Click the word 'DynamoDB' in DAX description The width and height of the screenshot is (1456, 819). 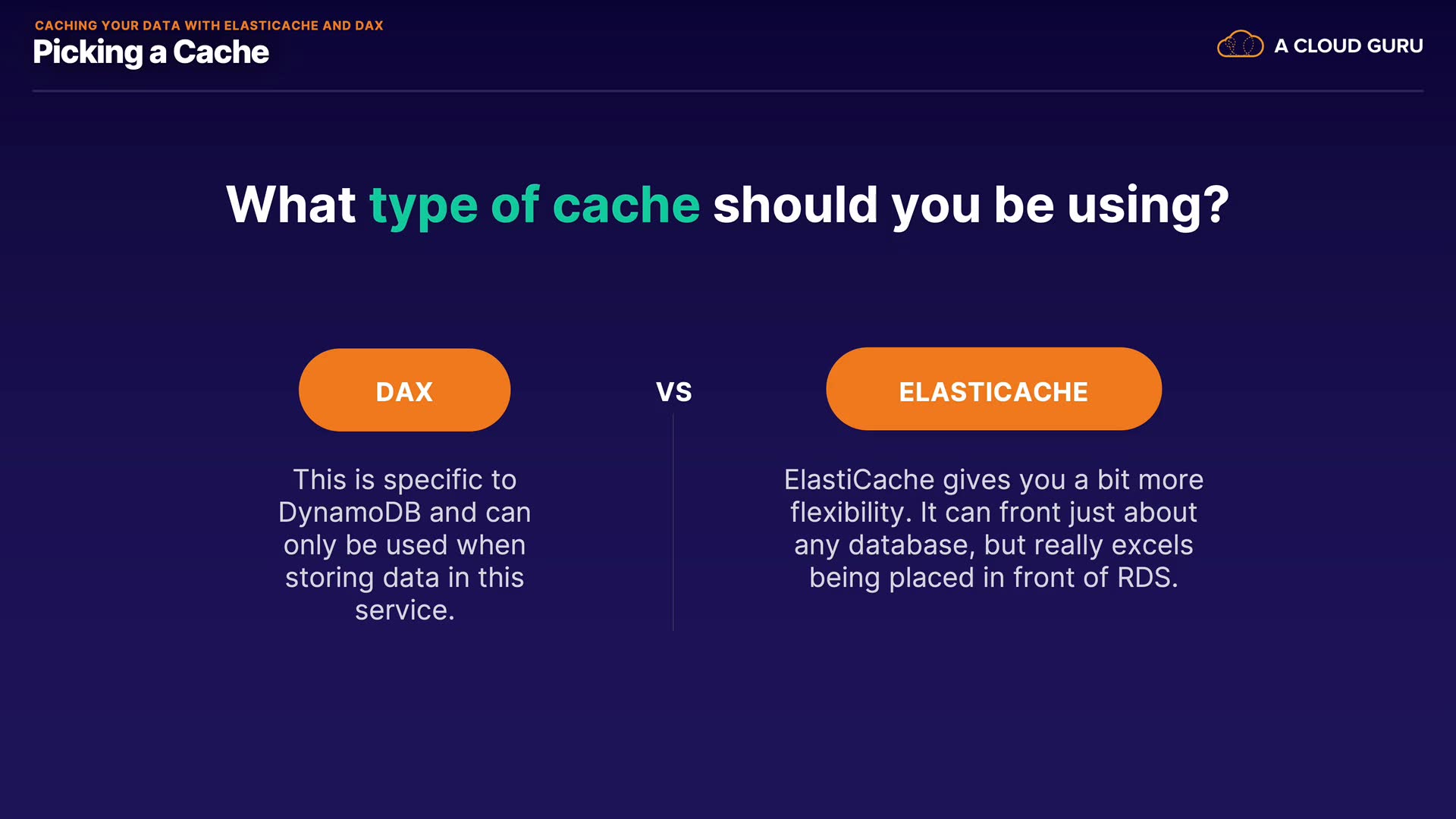[x=349, y=513]
